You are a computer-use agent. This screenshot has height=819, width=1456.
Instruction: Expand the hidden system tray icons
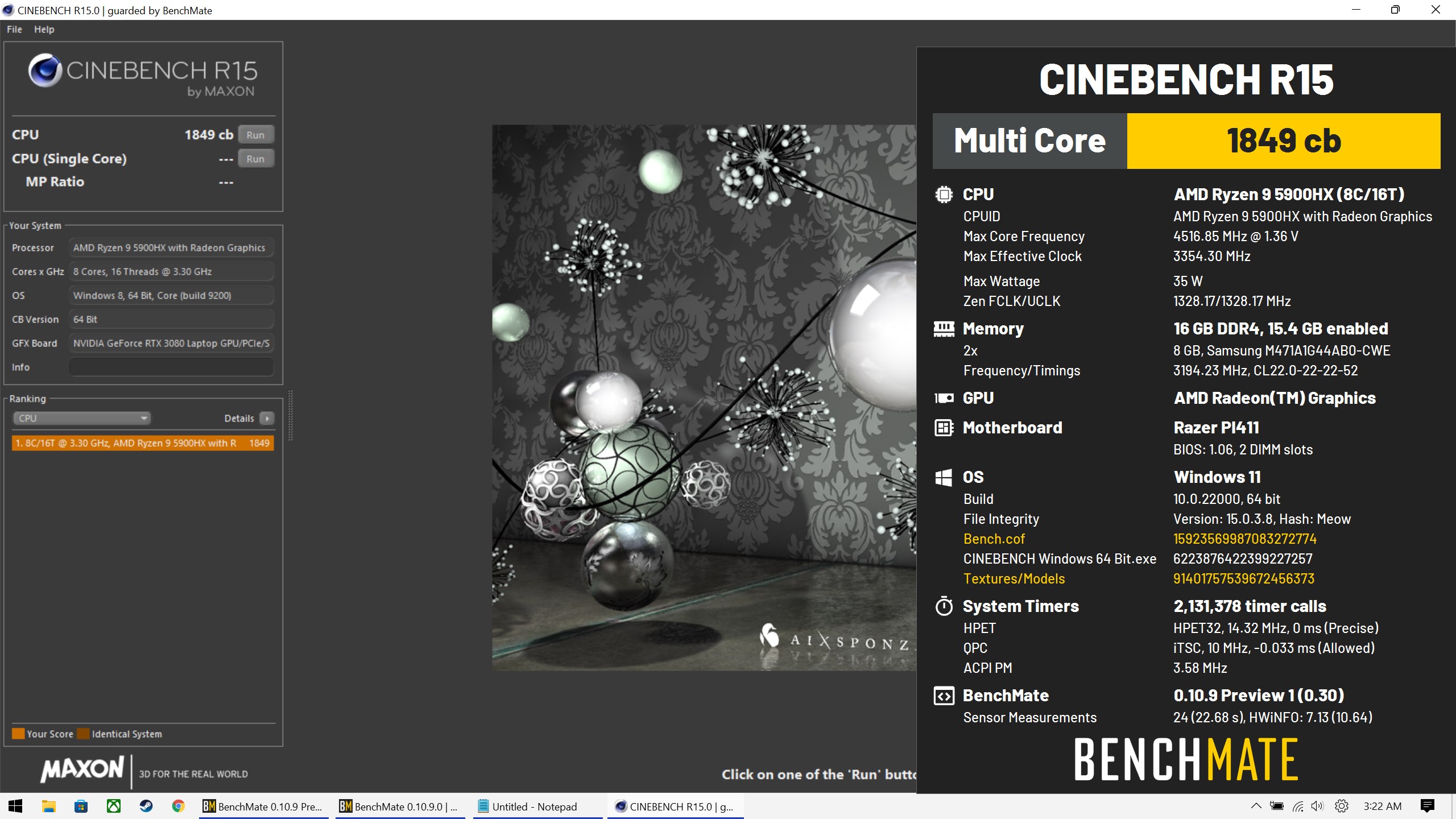(x=1256, y=806)
